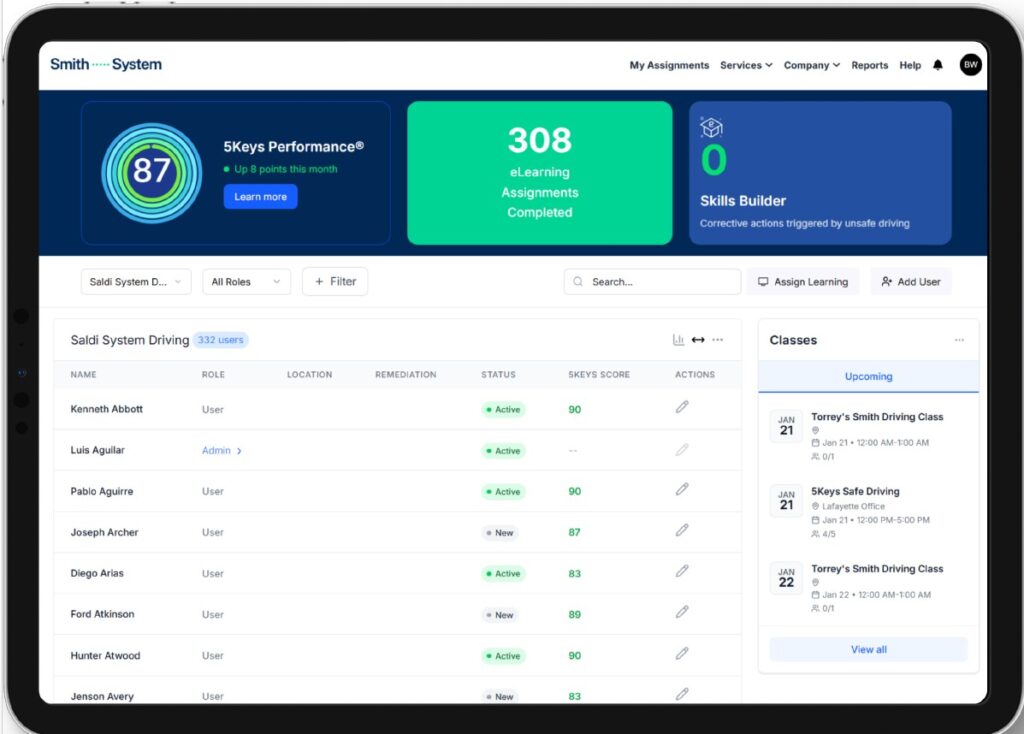Image resolution: width=1024 pixels, height=734 pixels.
Task: Click the Add User person icon
Action: pos(884,281)
